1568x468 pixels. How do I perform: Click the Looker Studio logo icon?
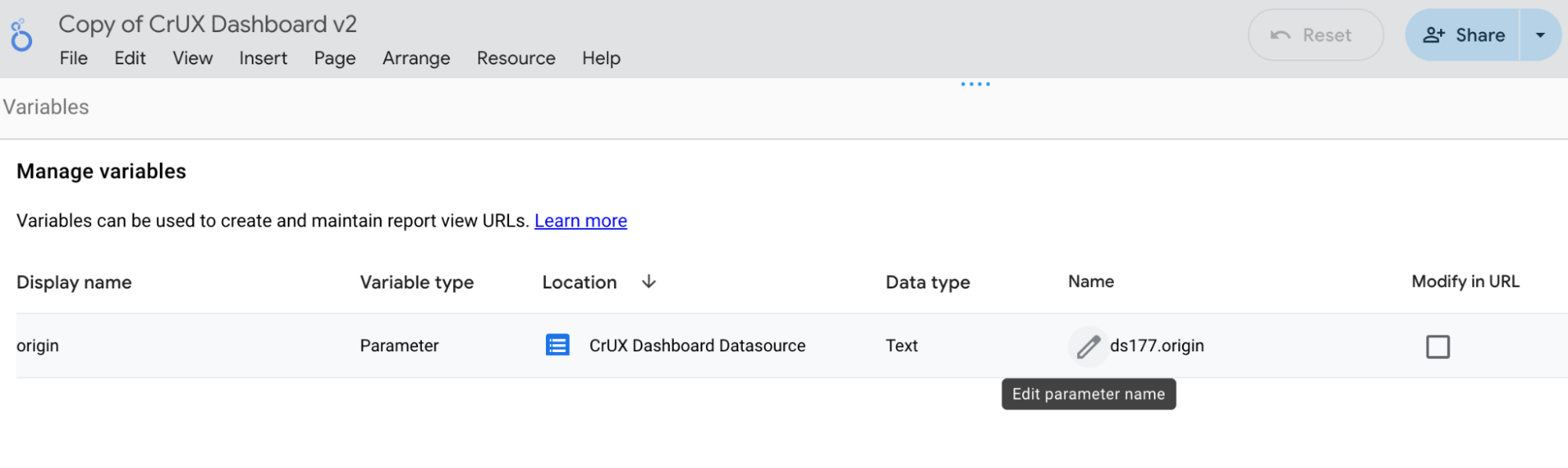[22, 36]
